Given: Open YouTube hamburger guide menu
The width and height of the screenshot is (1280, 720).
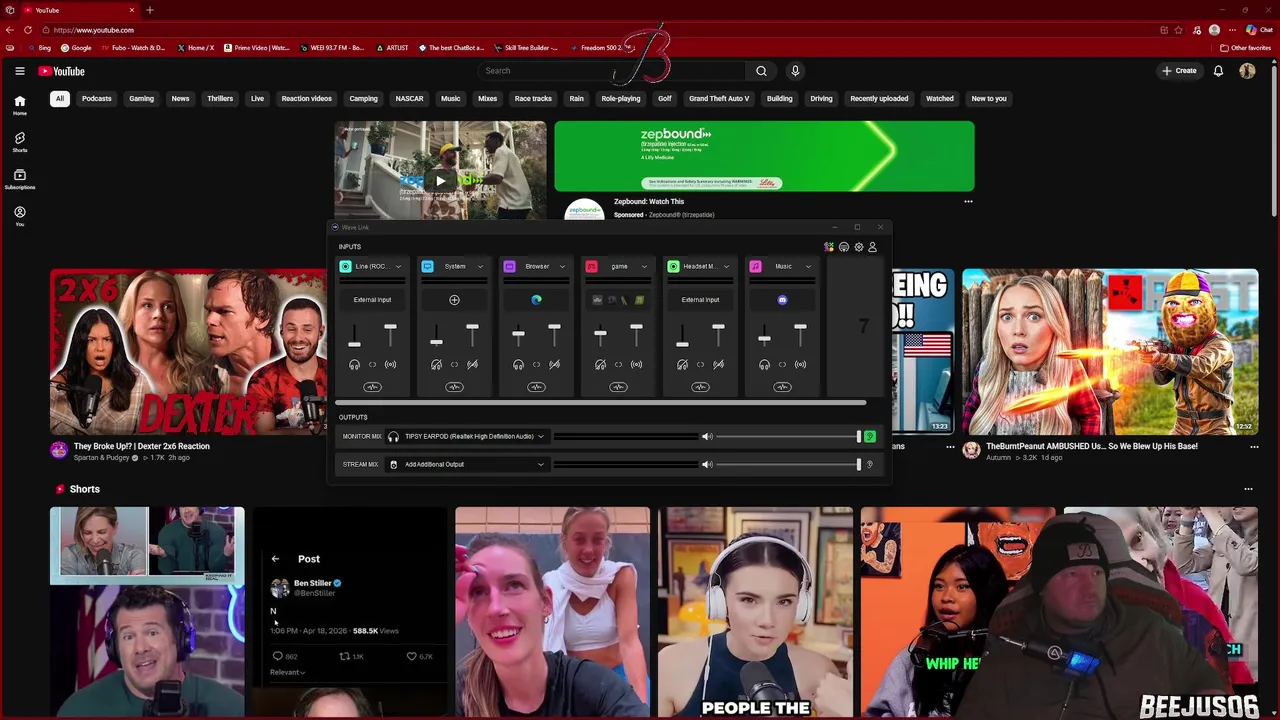Looking at the screenshot, I should [19, 71].
